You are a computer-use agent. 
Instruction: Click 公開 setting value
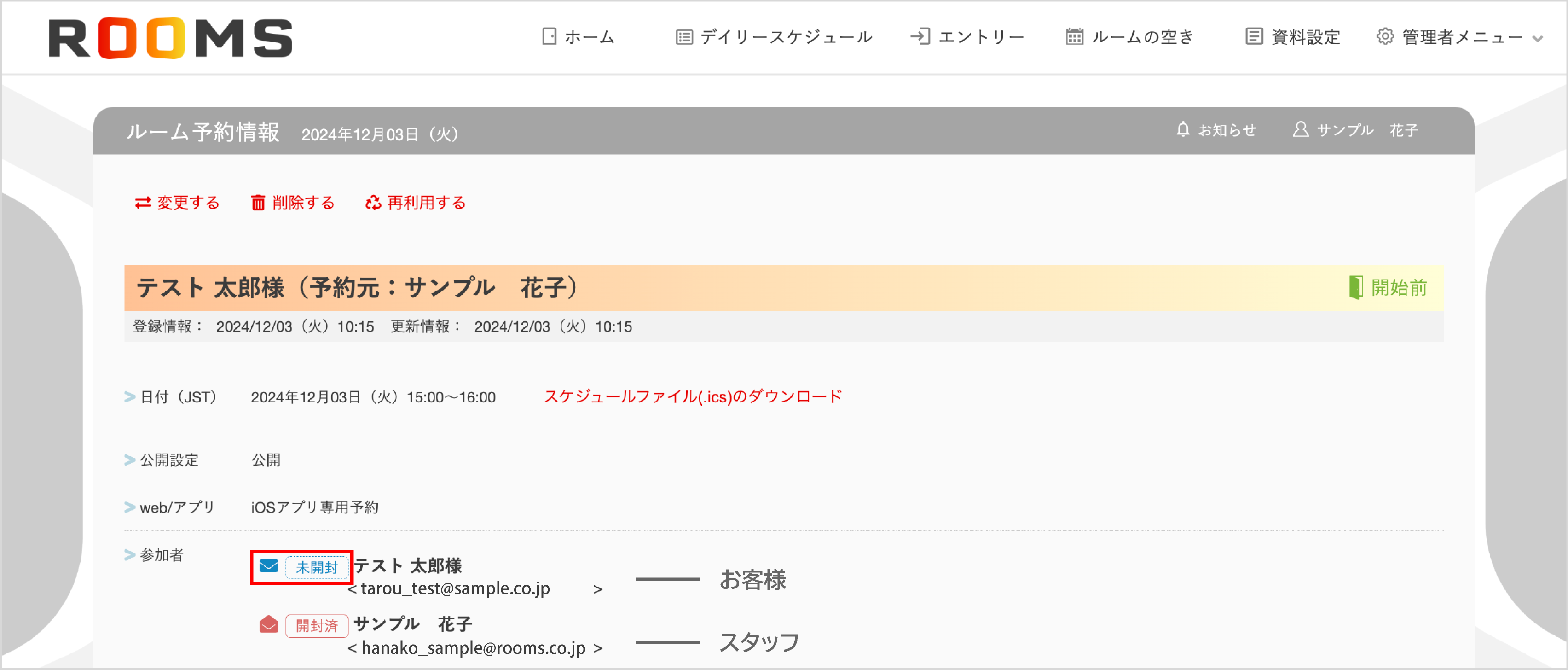pos(266,460)
